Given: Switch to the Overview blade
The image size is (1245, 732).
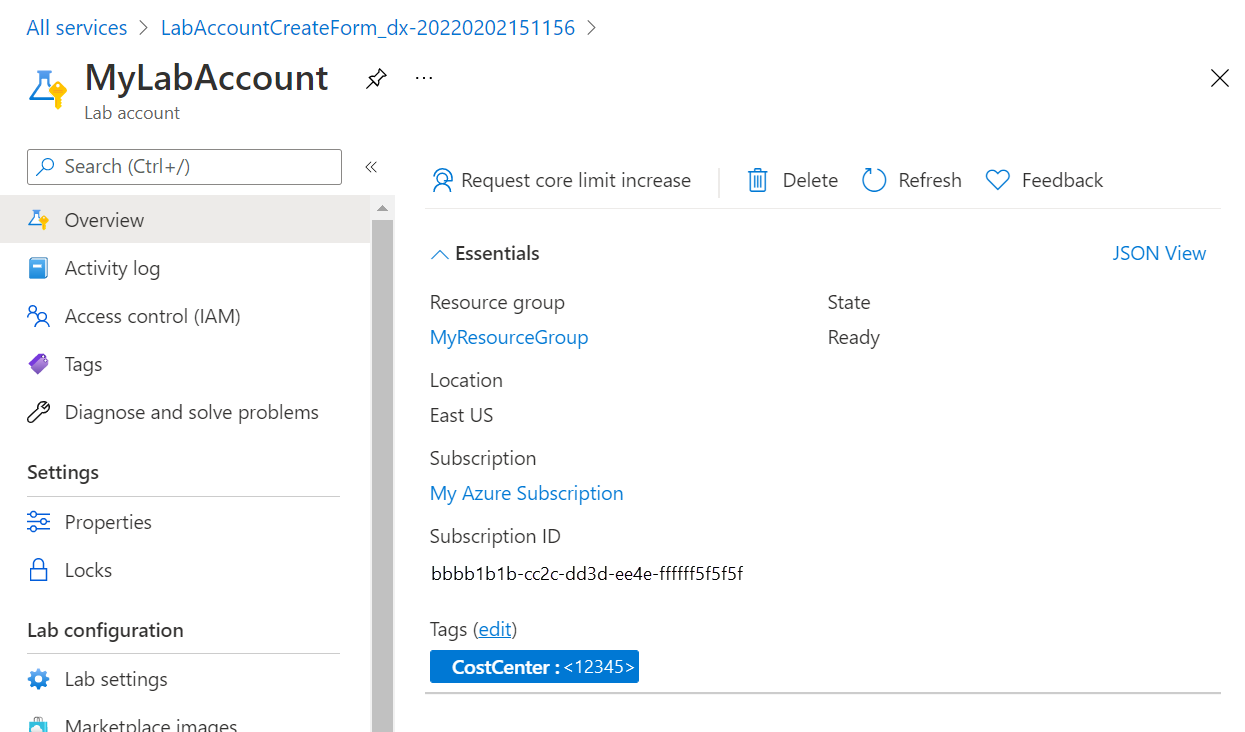Looking at the screenshot, I should click(x=103, y=219).
